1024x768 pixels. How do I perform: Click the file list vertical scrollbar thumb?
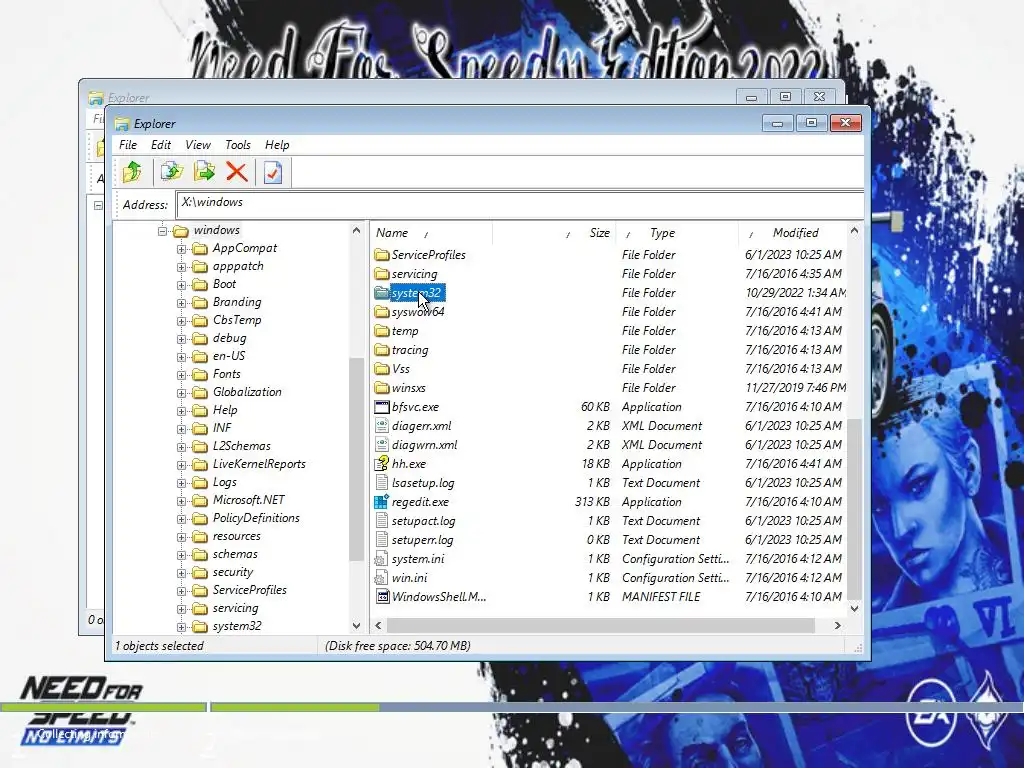[x=854, y=509]
